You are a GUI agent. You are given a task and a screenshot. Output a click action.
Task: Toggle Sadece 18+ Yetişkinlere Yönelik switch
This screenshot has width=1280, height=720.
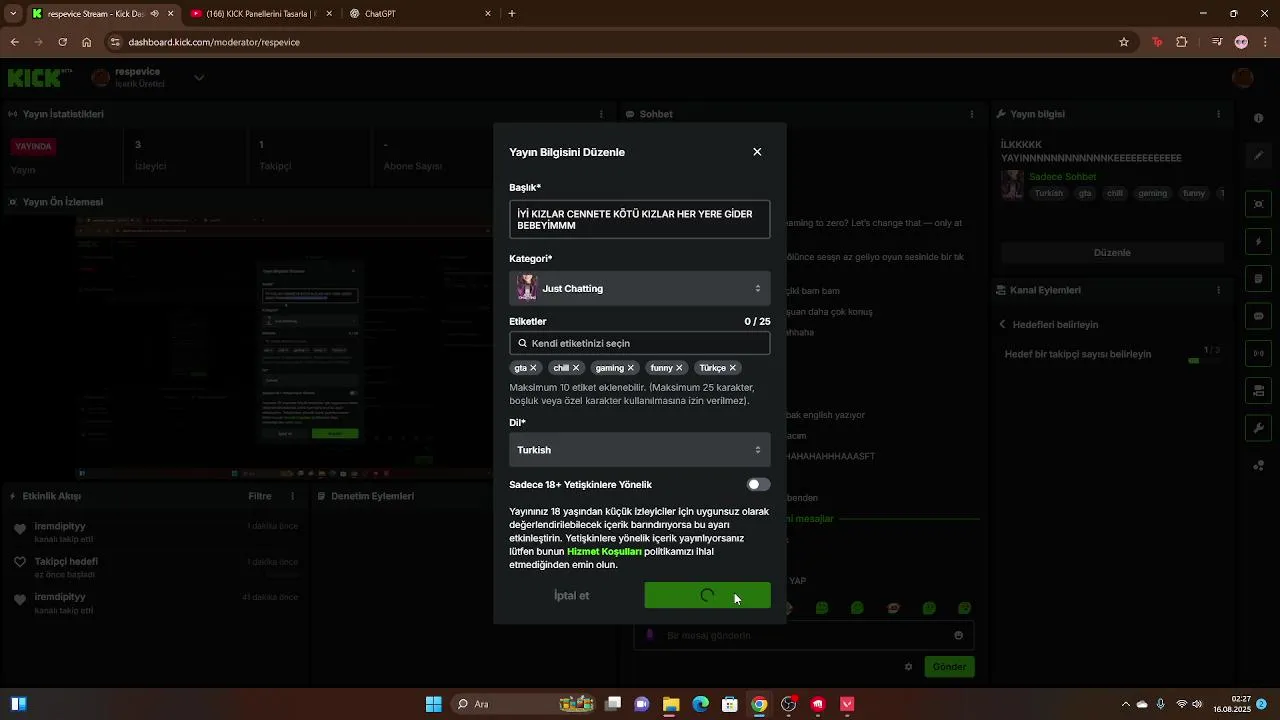(x=758, y=485)
